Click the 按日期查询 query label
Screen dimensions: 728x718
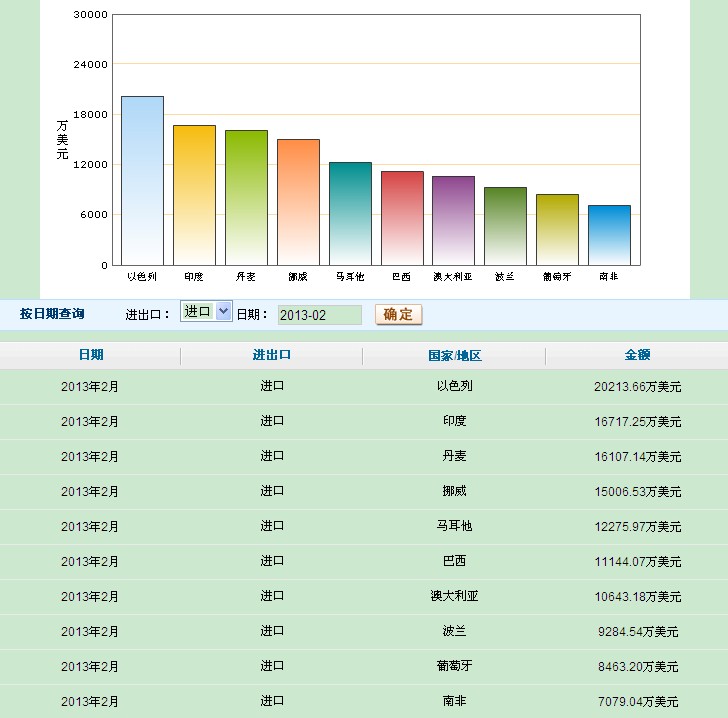point(52,314)
